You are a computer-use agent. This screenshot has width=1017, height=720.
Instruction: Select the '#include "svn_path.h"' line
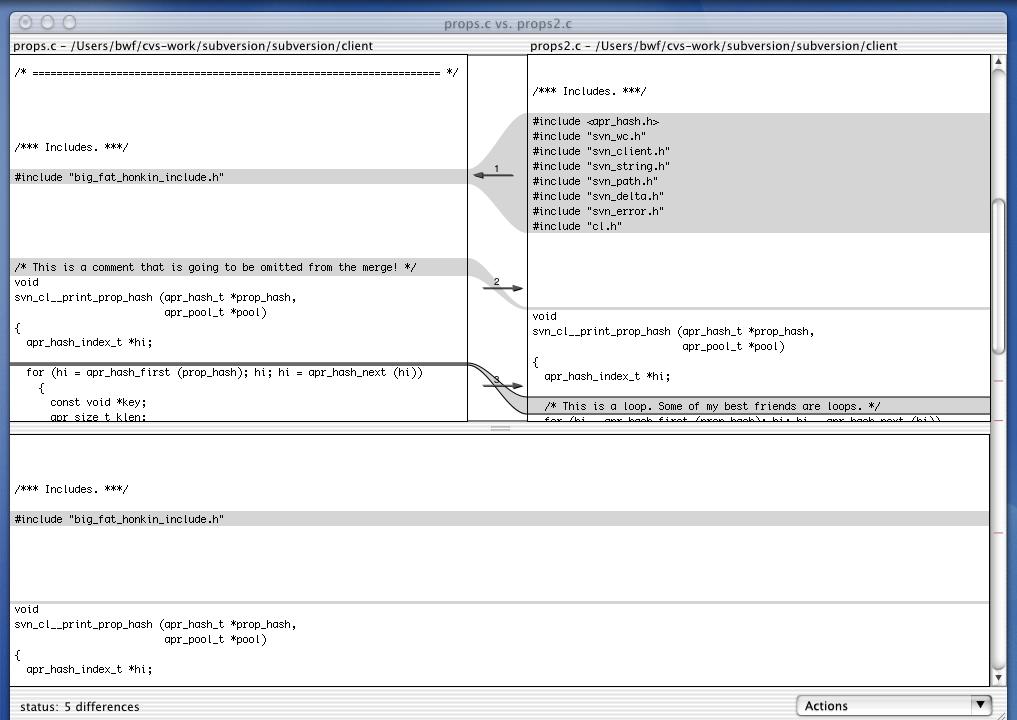(x=759, y=181)
